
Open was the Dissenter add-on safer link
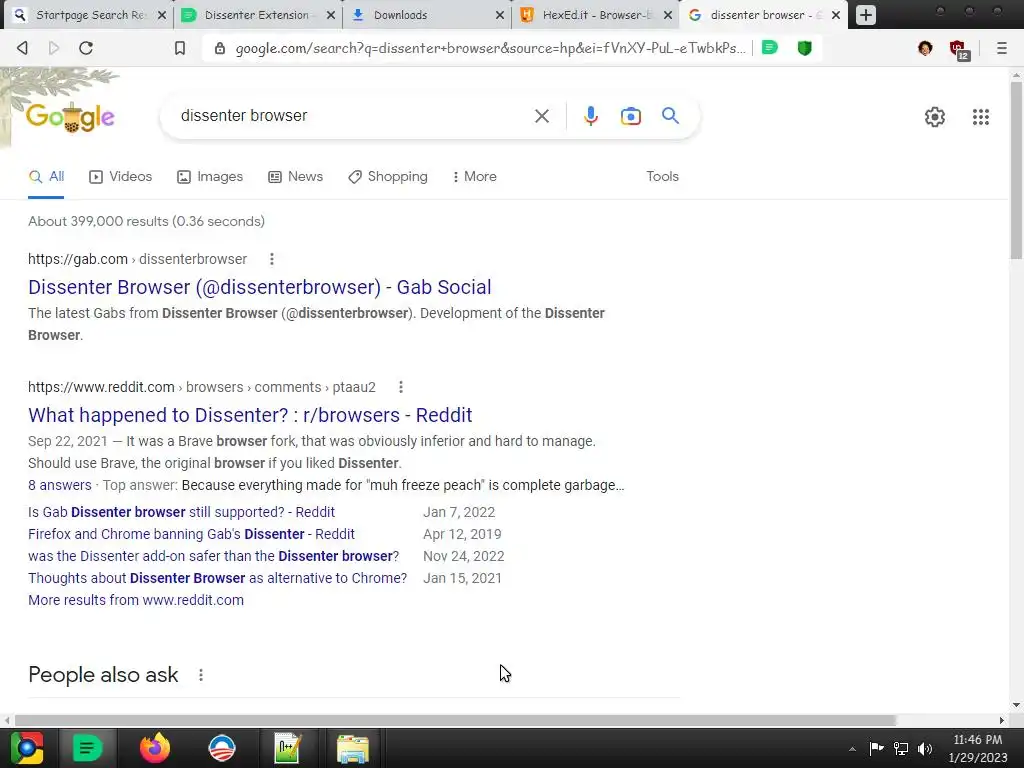214,556
